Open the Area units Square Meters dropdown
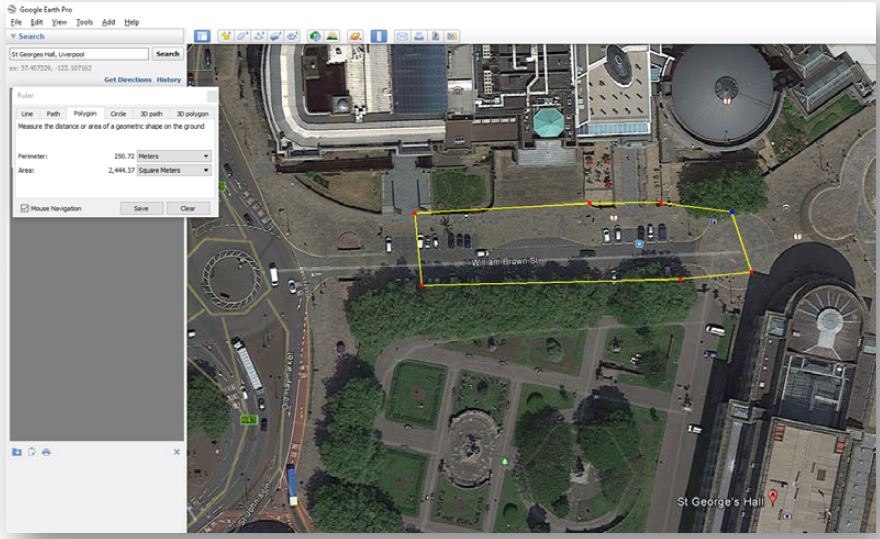Screen dimensions: 880x539 click(x=173, y=171)
